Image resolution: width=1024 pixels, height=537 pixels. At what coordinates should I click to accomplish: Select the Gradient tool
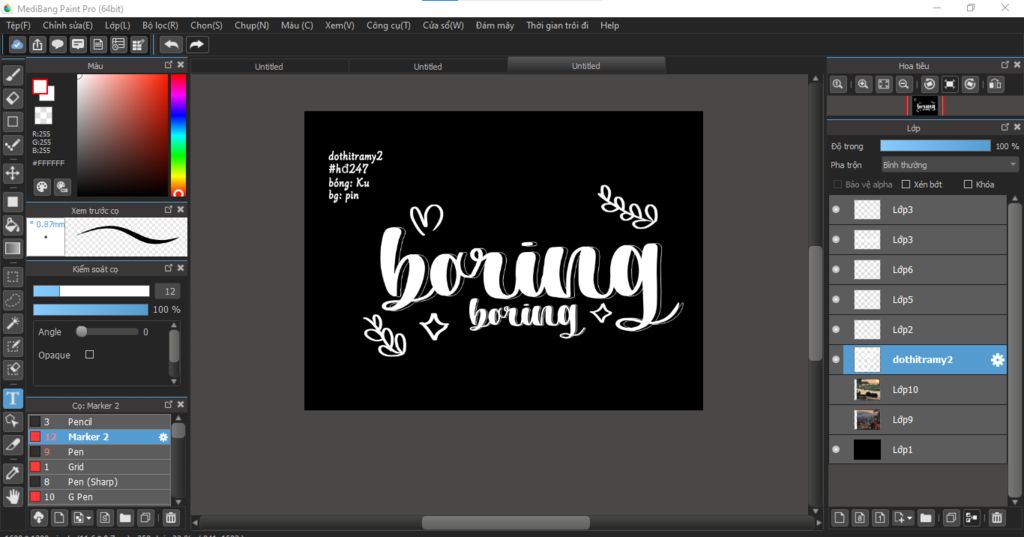click(x=12, y=248)
